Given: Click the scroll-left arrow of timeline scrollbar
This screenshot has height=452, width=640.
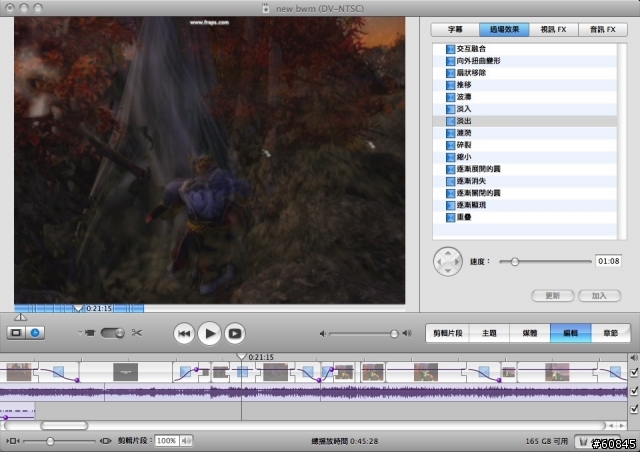Looking at the screenshot, I should [x=611, y=425].
